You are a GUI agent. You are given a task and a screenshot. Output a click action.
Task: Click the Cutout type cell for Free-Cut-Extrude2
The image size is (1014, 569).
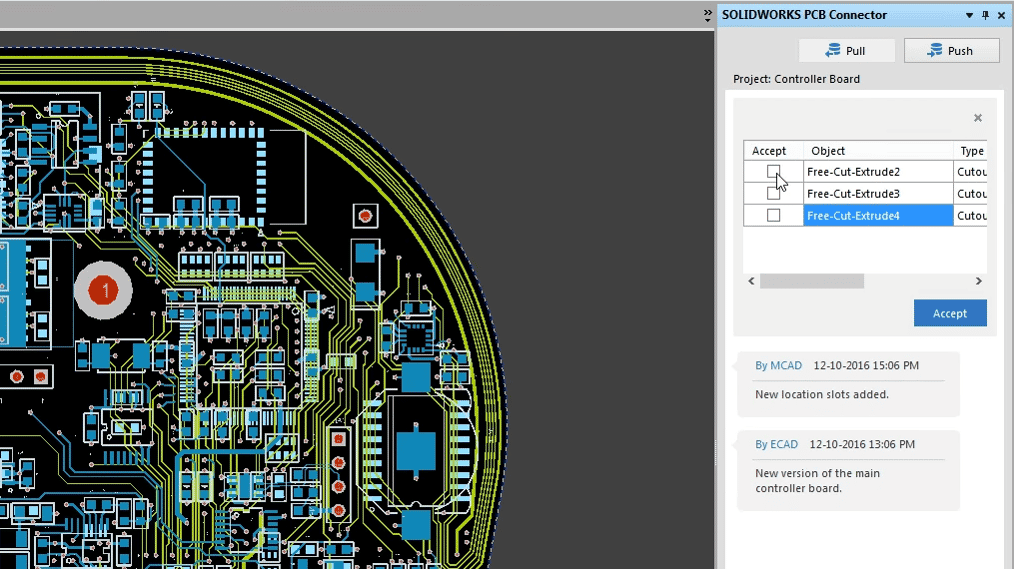click(x=971, y=171)
